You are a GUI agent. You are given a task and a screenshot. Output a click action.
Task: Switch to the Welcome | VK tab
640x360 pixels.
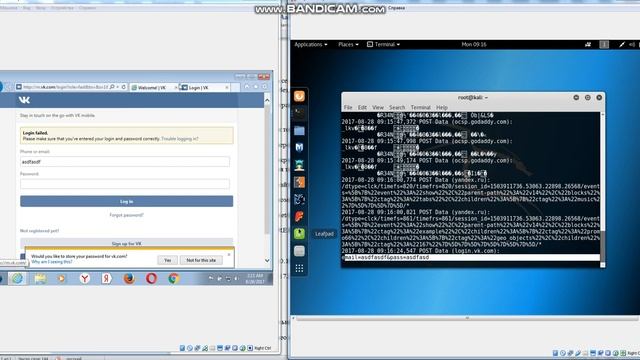[153, 87]
